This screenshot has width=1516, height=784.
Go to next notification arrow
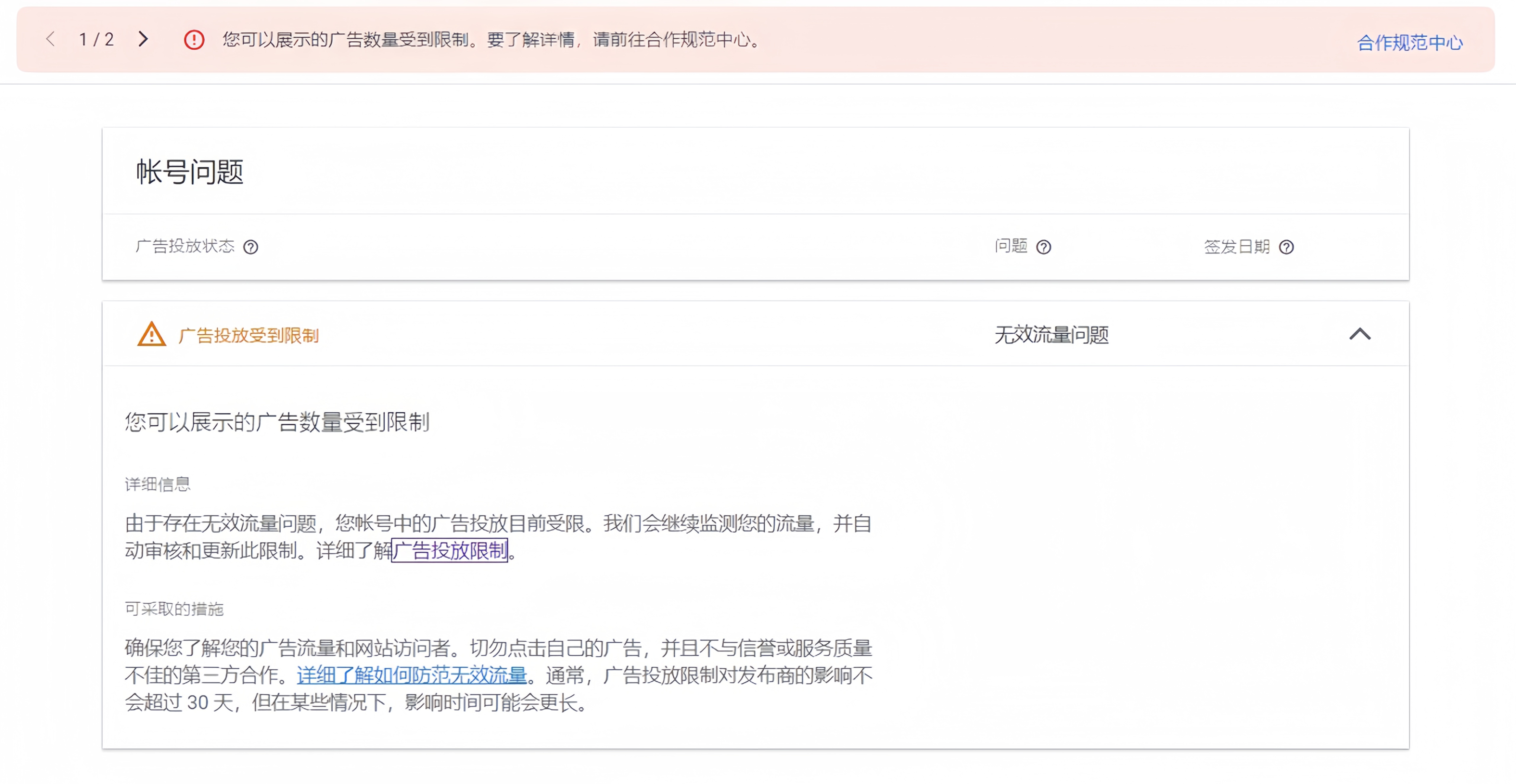pyautogui.click(x=143, y=39)
